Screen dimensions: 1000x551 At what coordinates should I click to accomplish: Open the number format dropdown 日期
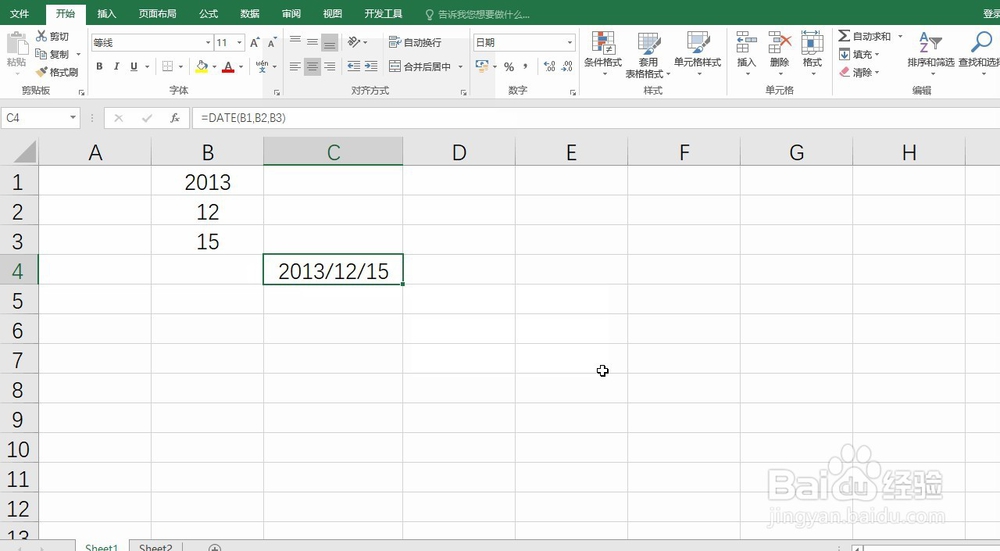click(x=570, y=43)
